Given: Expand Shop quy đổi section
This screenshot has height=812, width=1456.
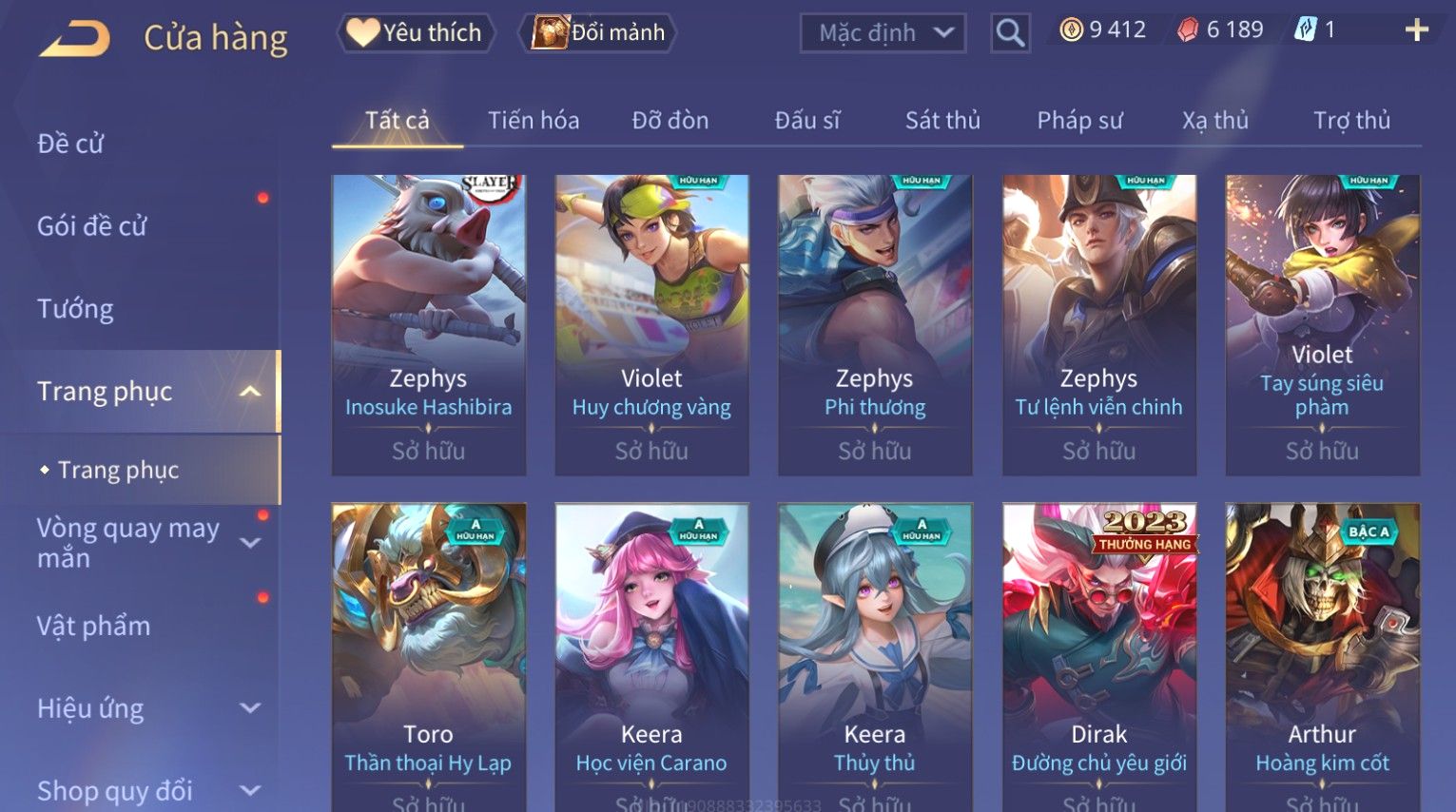Looking at the screenshot, I should 250,790.
